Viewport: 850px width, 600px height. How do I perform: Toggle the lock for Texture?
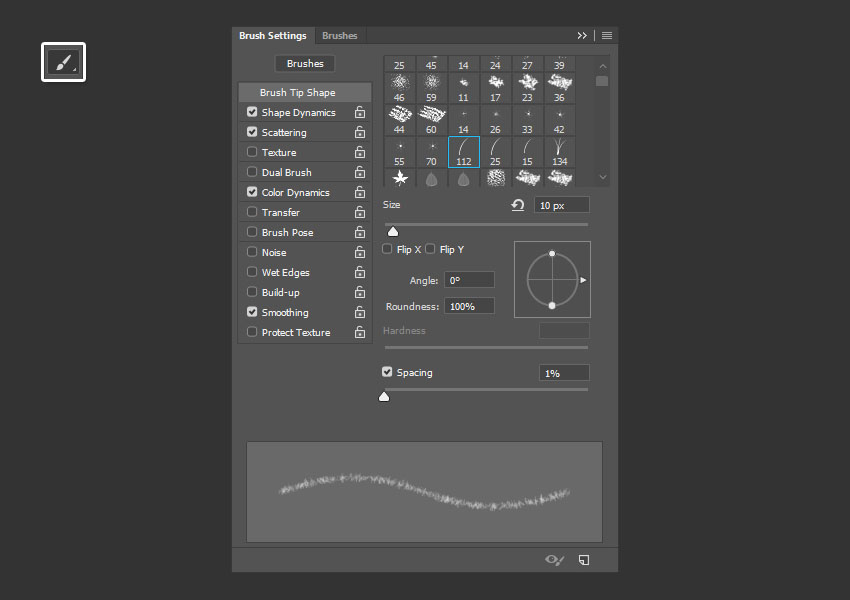tap(359, 152)
